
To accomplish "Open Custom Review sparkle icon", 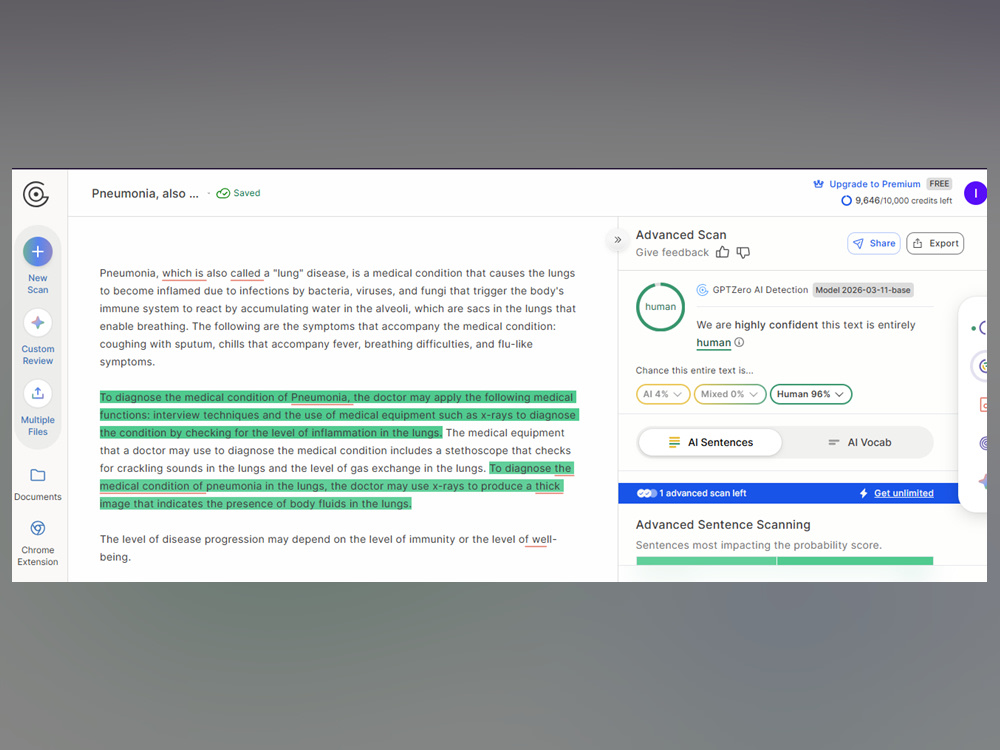I will (38, 323).
